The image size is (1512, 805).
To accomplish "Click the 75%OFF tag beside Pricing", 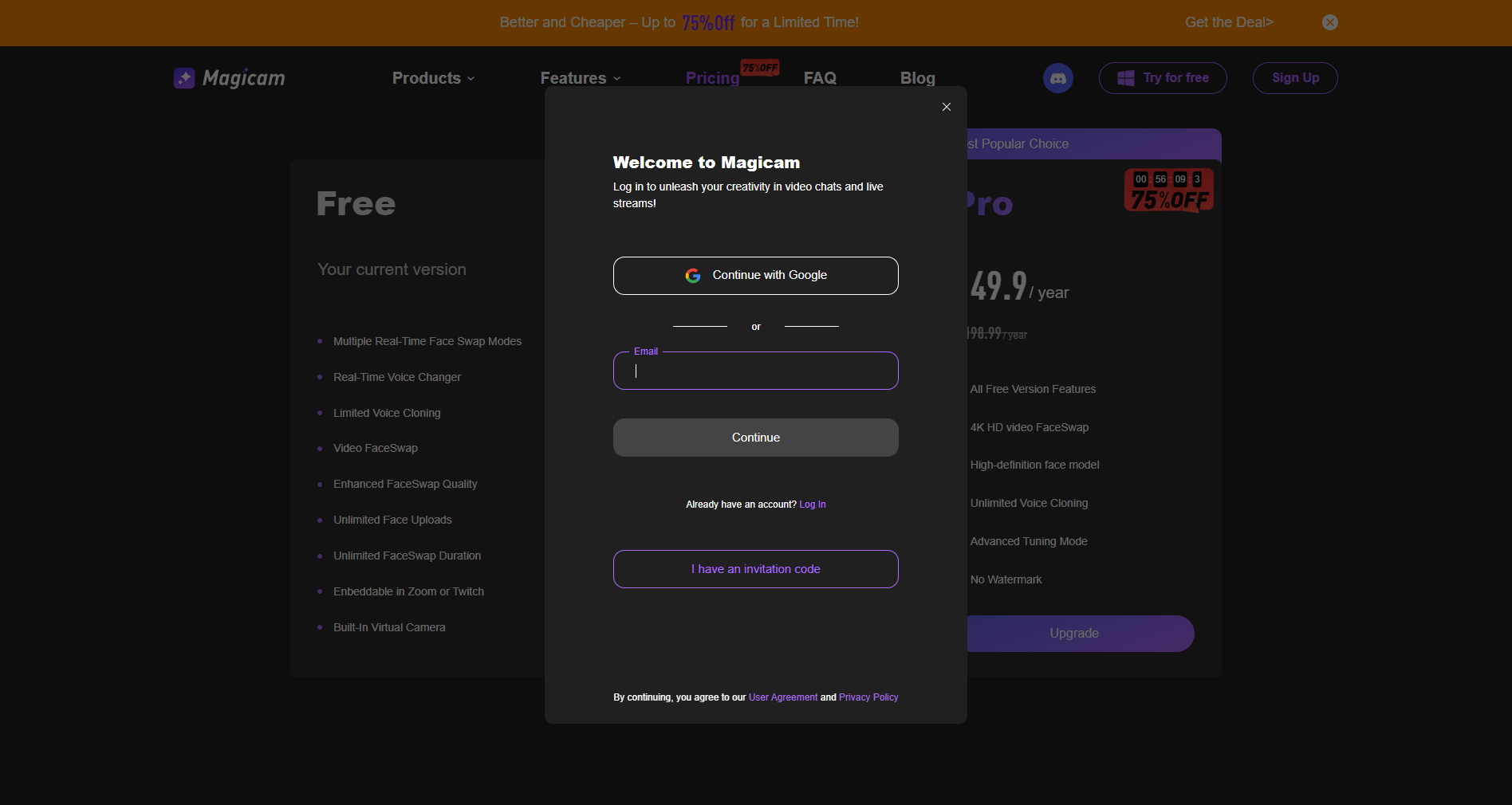I will [x=760, y=68].
